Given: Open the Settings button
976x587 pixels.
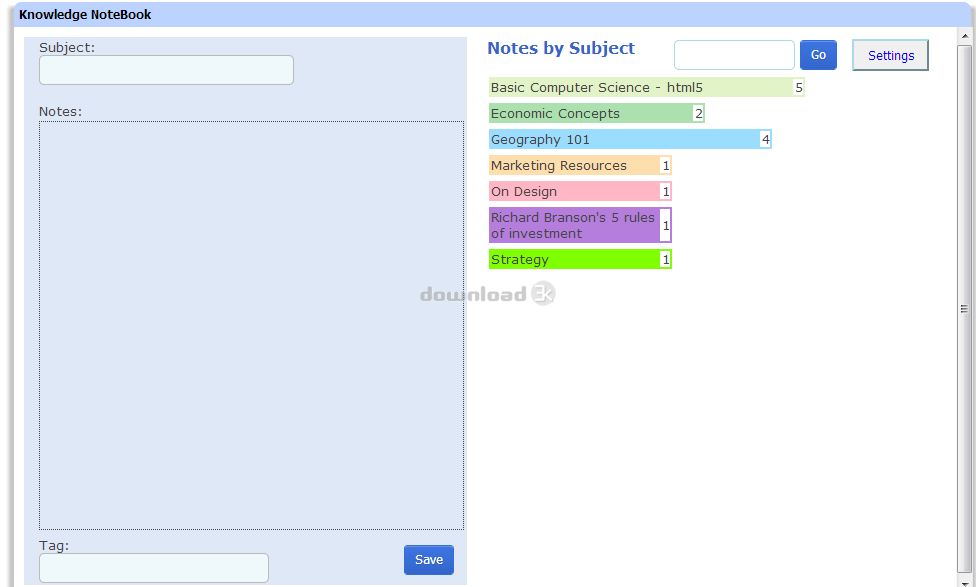Looking at the screenshot, I should [x=890, y=56].
